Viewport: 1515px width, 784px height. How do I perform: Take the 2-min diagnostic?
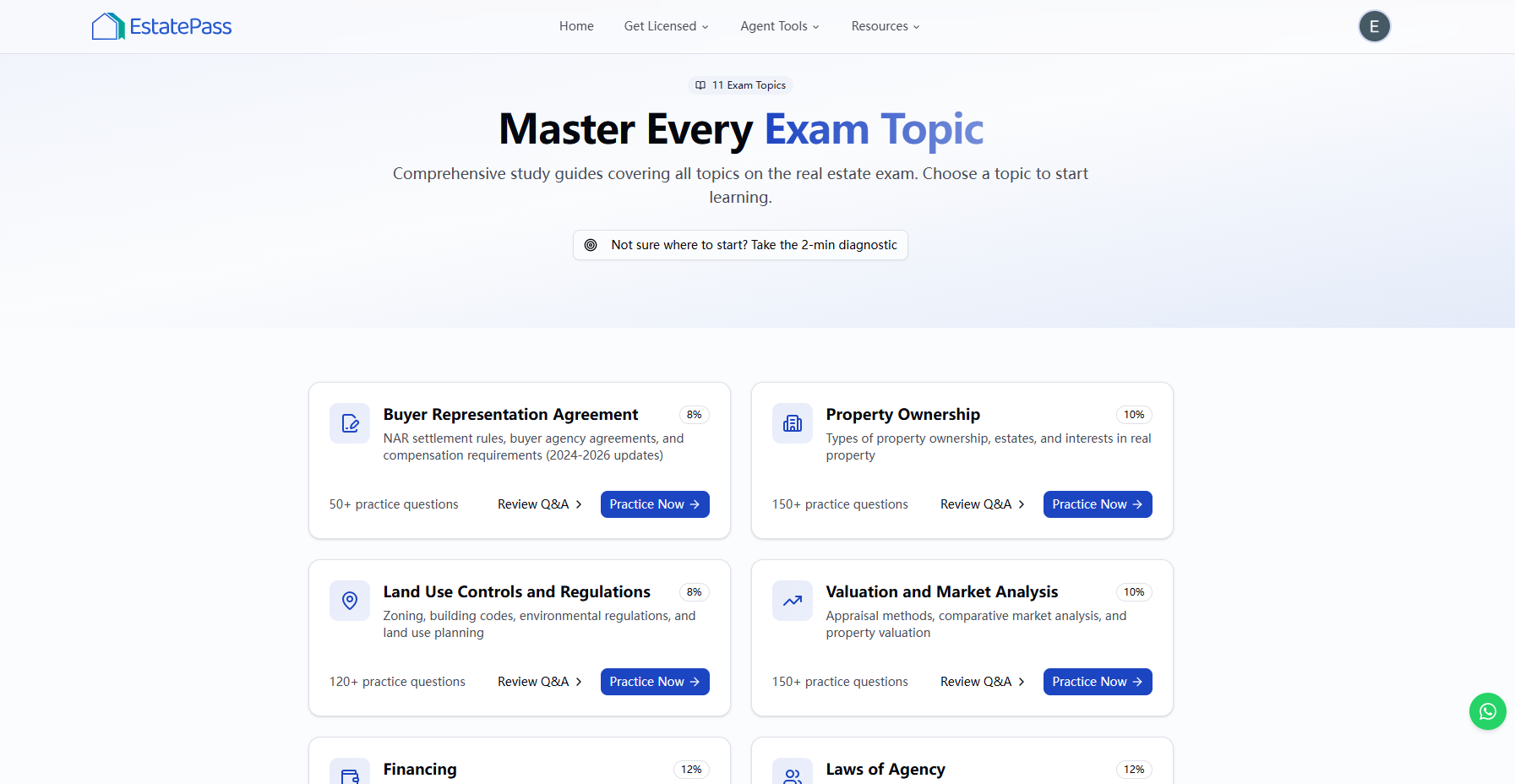point(740,245)
